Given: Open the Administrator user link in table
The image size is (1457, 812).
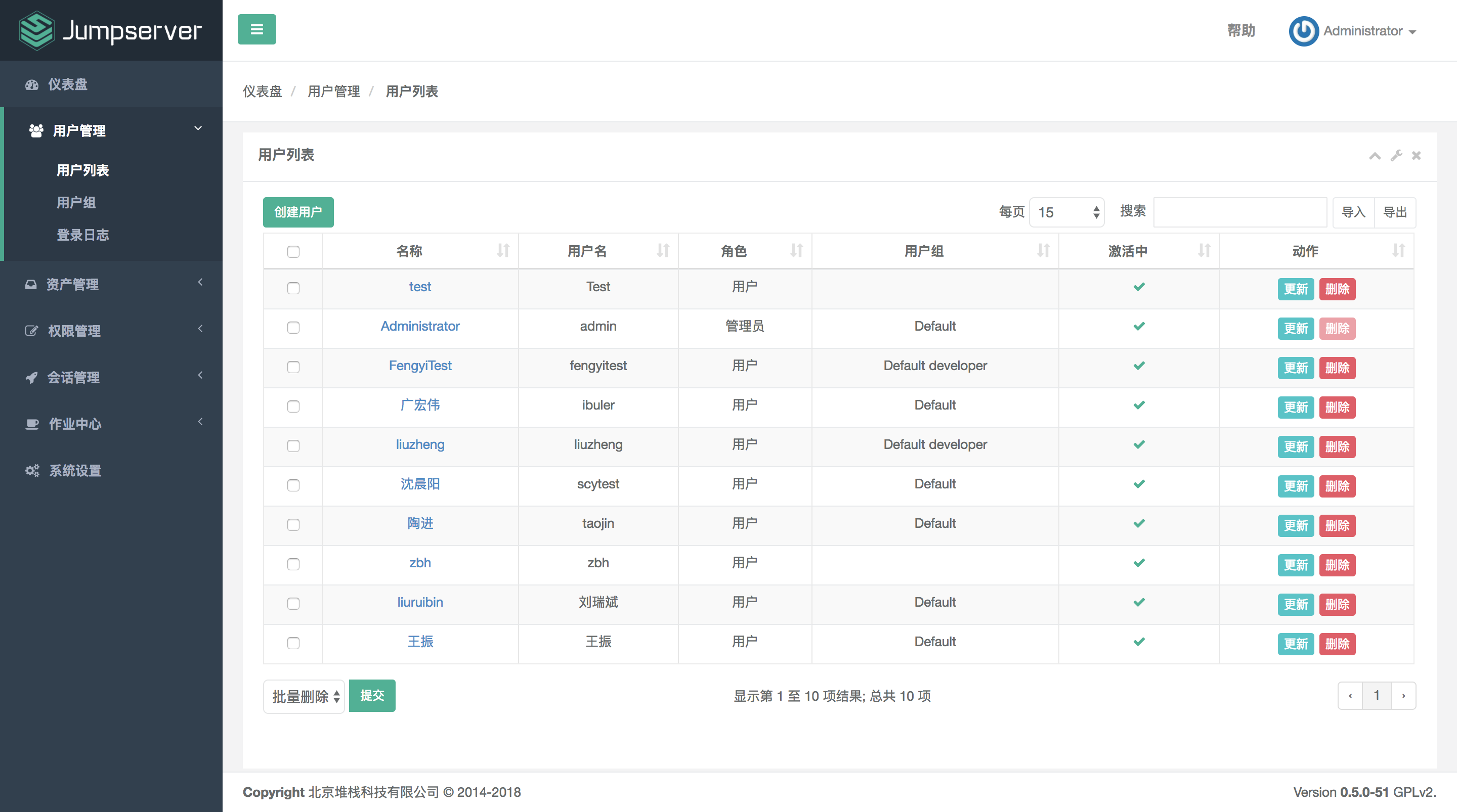Looking at the screenshot, I should (x=420, y=326).
